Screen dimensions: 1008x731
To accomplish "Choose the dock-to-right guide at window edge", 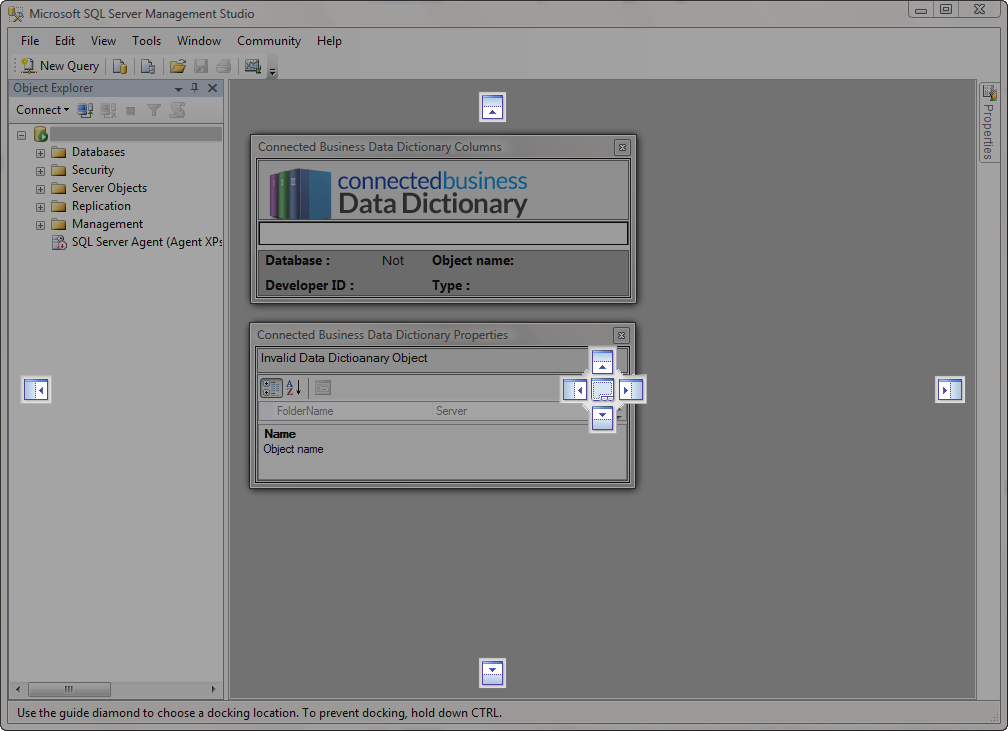I will tap(949, 390).
